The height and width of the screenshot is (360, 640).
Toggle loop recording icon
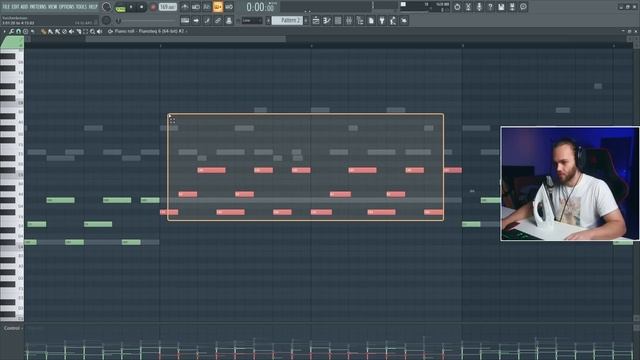coord(229,7)
